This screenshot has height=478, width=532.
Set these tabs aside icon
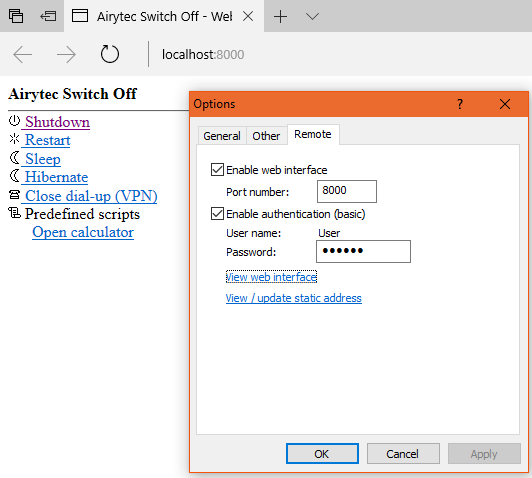point(48,16)
